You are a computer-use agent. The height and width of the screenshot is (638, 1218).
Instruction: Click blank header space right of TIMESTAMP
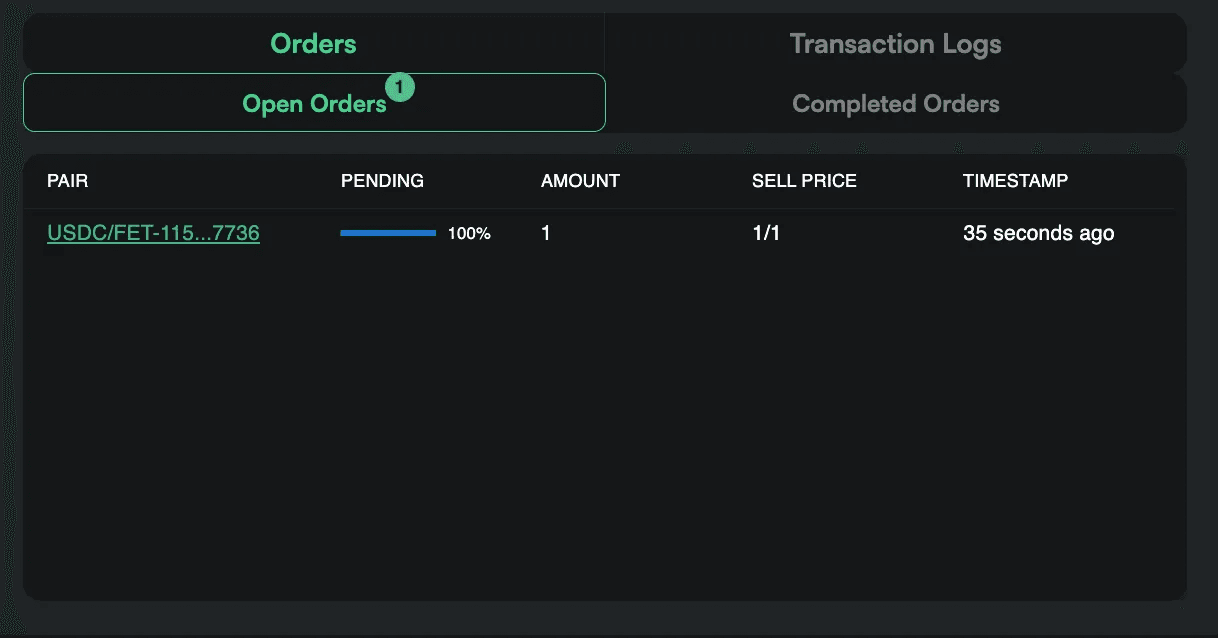[1120, 181]
